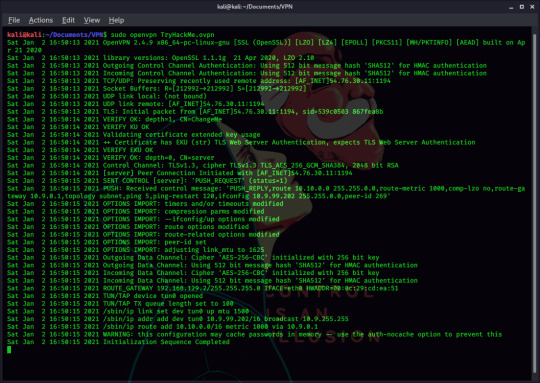Click 'Outgoing Data Channel: Using 512 bit message hash' line

[212, 265]
